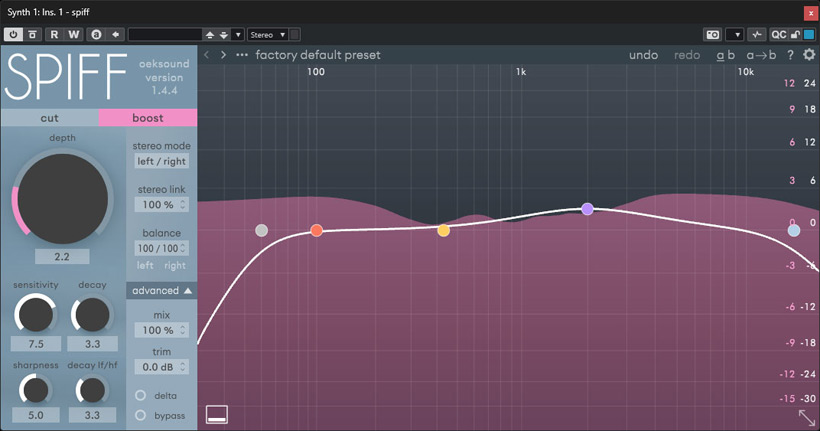Image resolution: width=820 pixels, height=431 pixels.
Task: Select the purple EQ node
Action: 587,209
